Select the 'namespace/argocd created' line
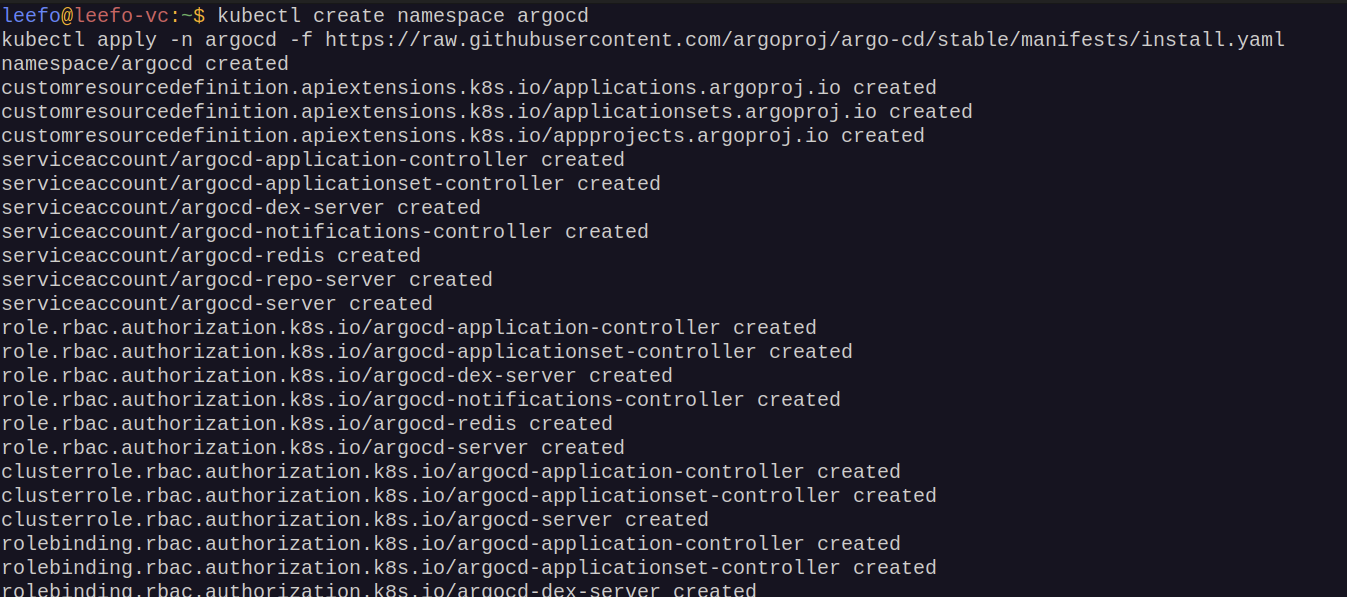 pyautogui.click(x=145, y=64)
